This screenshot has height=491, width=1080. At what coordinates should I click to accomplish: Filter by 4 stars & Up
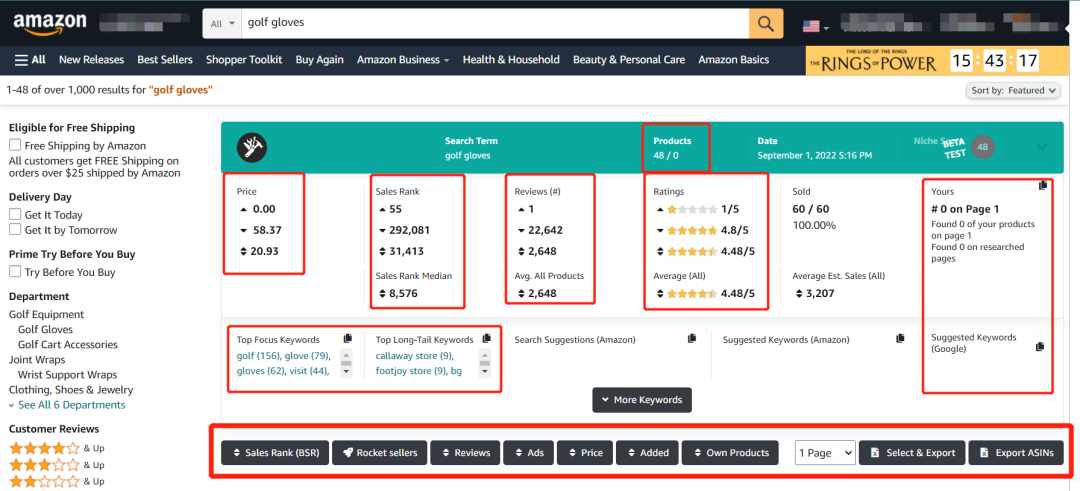pos(56,448)
